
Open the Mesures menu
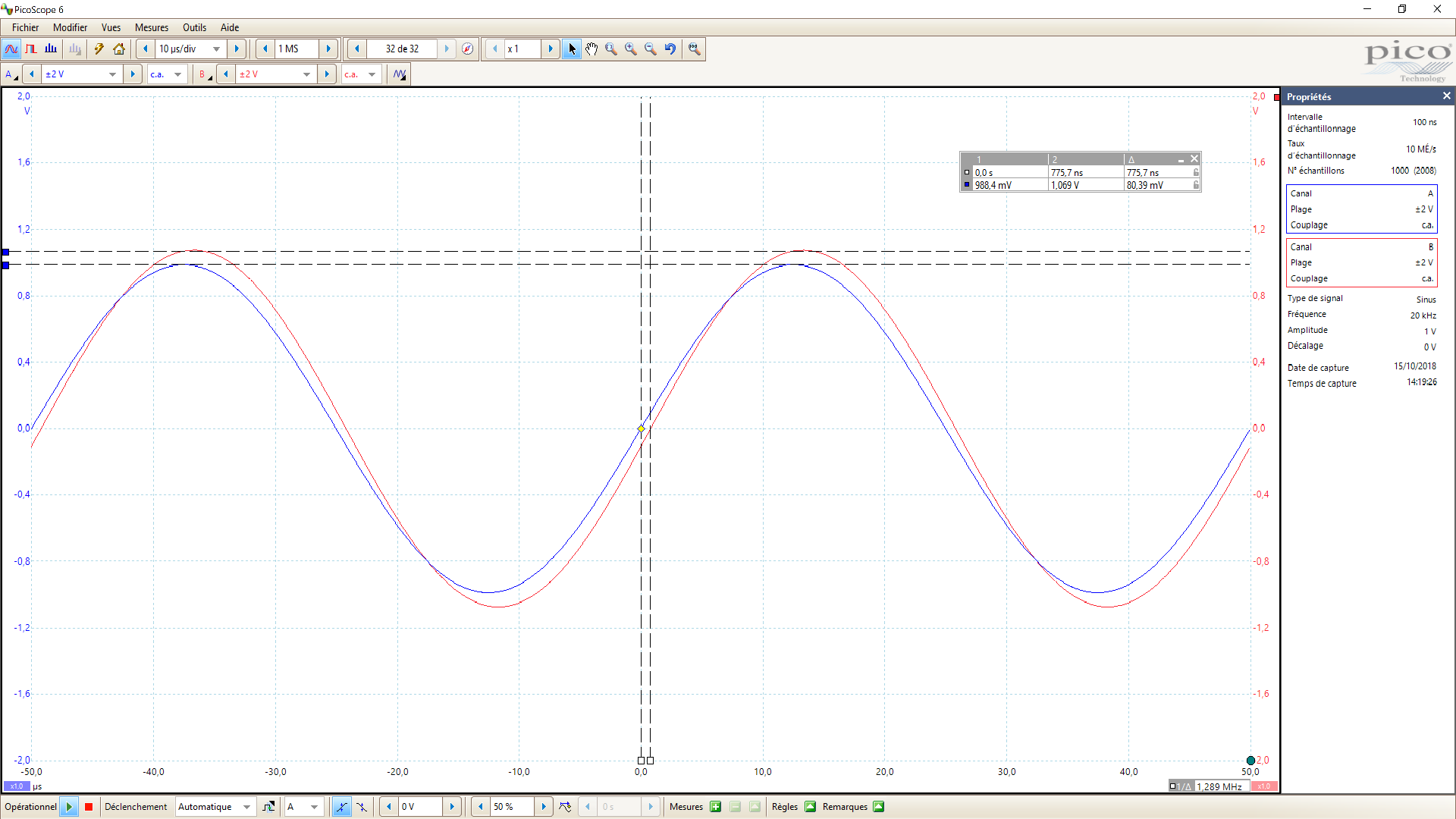coord(152,27)
